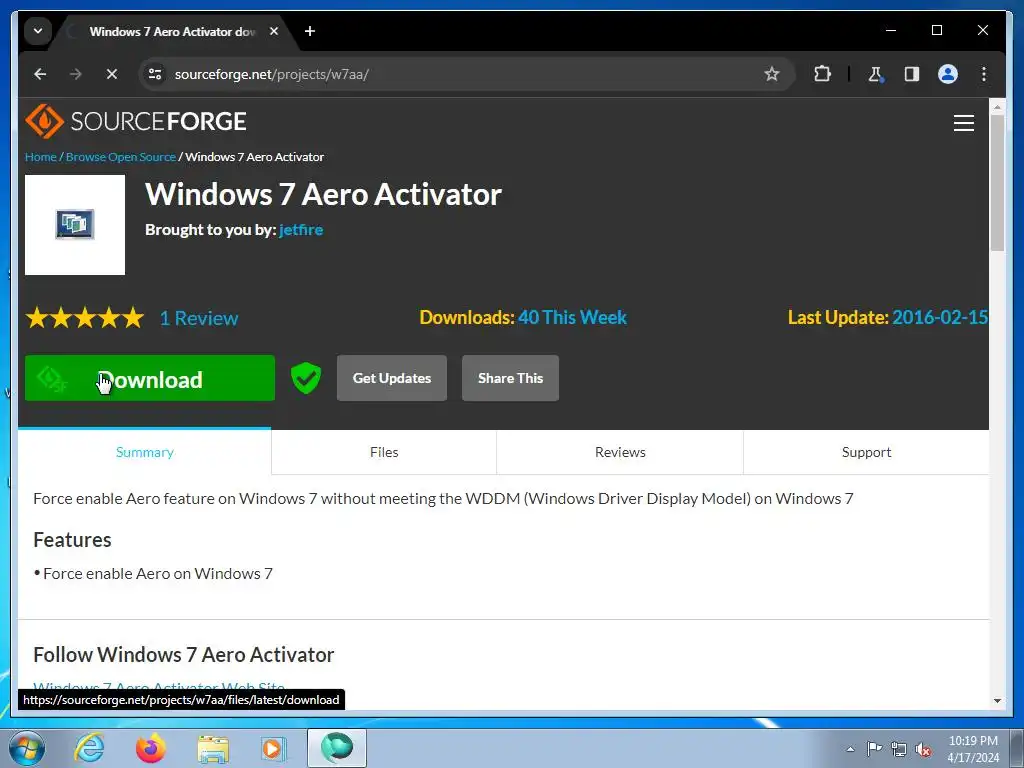Click the green shield checkmark icon
Screen dimensions: 1024x768
pos(306,378)
